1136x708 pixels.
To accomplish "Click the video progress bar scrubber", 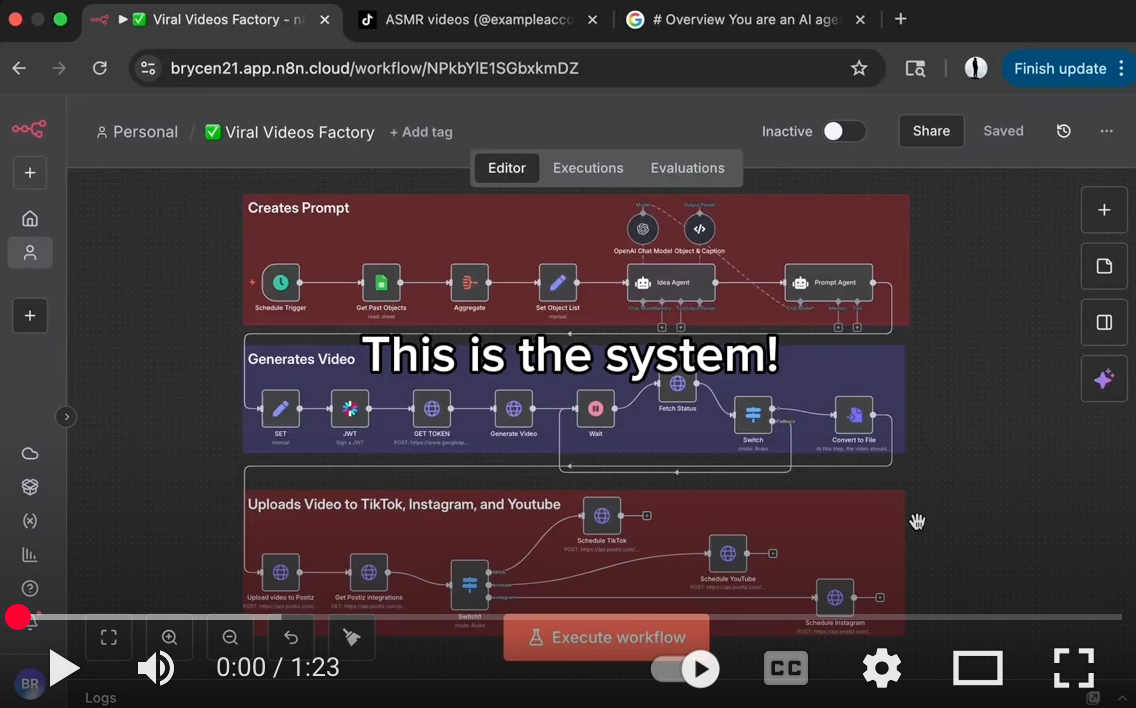I will [18, 617].
